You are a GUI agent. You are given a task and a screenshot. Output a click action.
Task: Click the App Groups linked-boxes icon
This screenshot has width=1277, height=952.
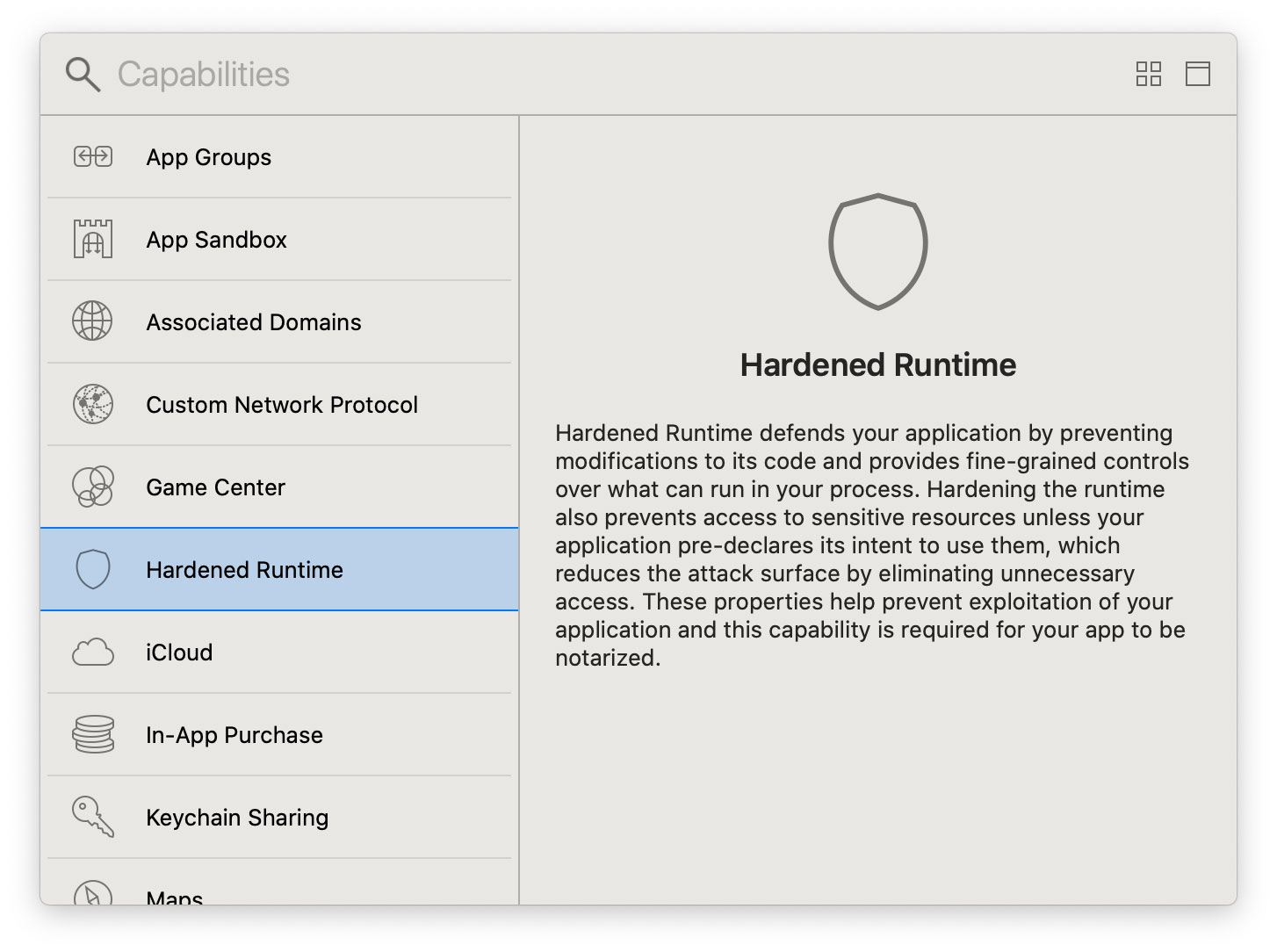tap(92, 157)
